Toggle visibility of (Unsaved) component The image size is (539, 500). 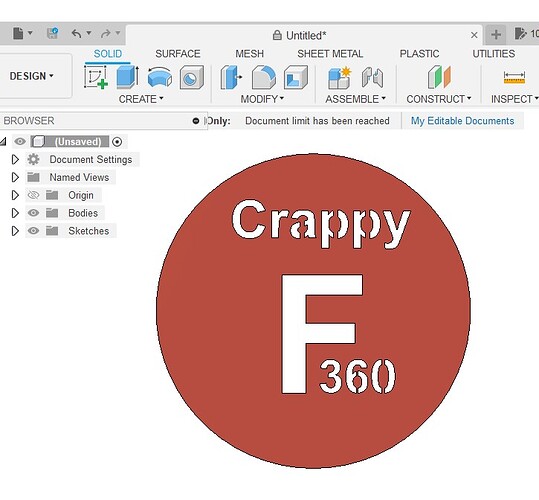(x=20, y=141)
